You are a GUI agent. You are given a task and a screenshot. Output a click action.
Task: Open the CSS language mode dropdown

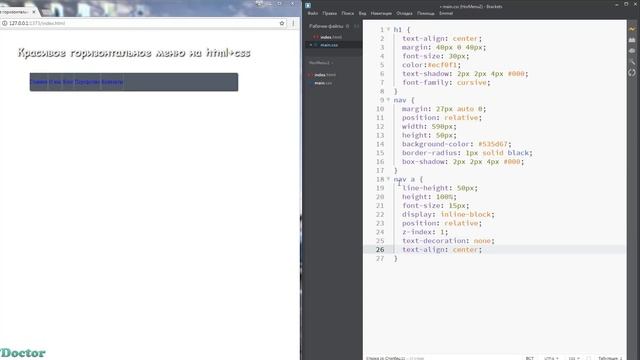point(574,358)
